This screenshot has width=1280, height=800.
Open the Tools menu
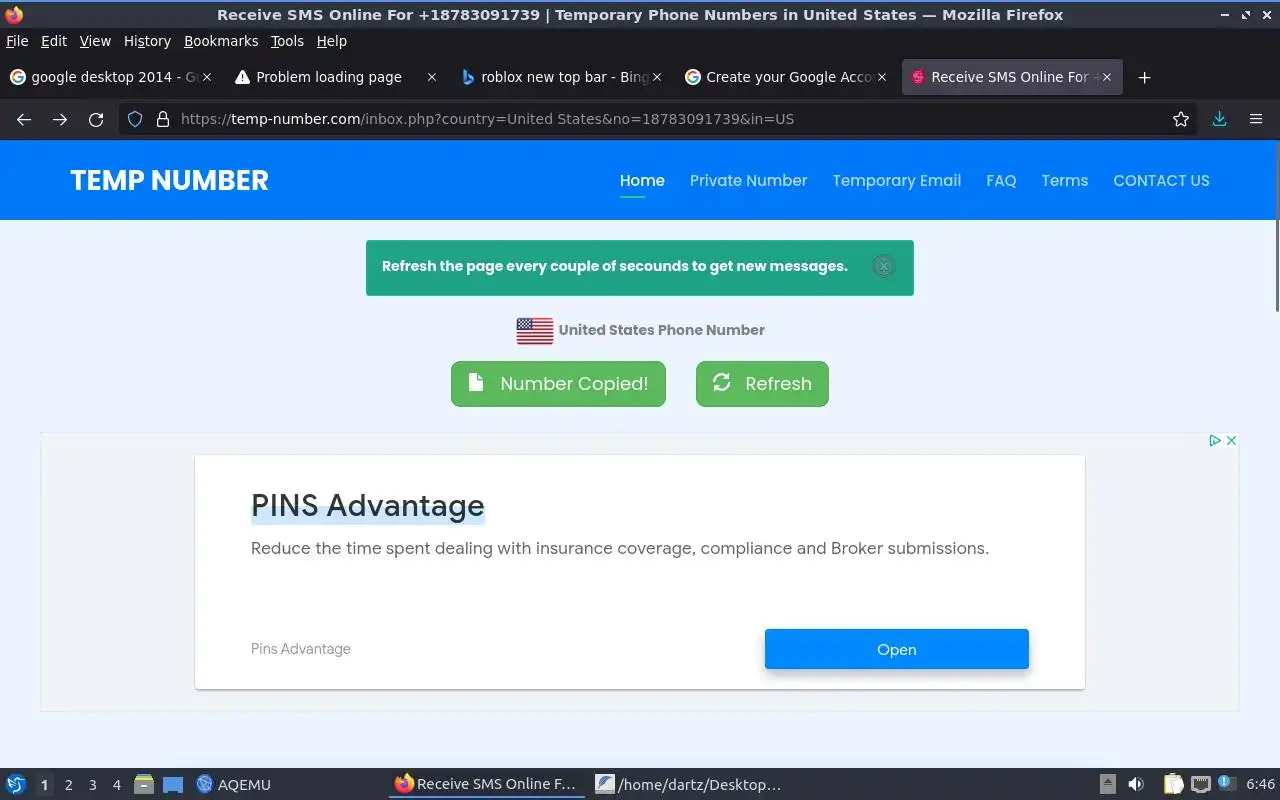287,41
